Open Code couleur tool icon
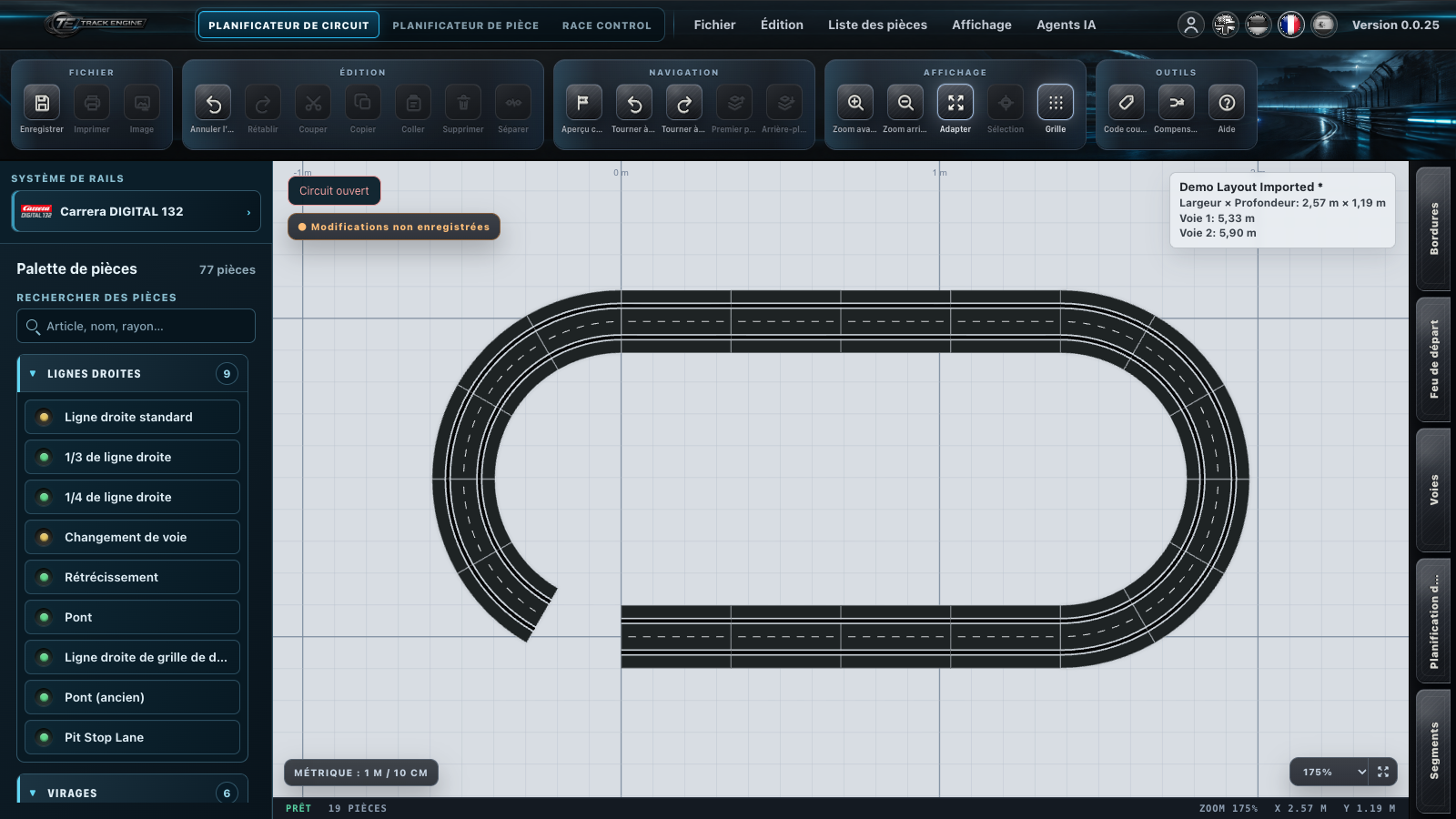The height and width of the screenshot is (819, 1456). click(1126, 103)
